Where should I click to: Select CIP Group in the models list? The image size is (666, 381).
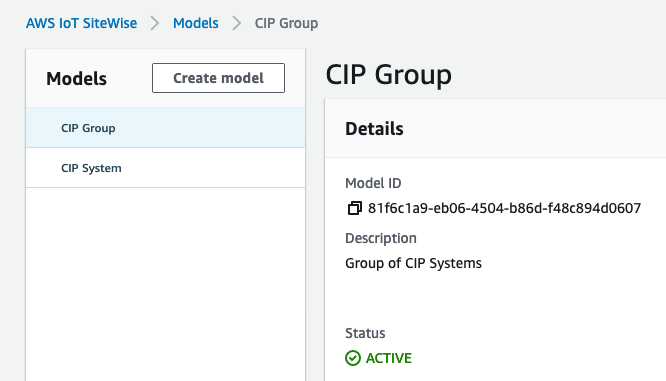point(165,128)
